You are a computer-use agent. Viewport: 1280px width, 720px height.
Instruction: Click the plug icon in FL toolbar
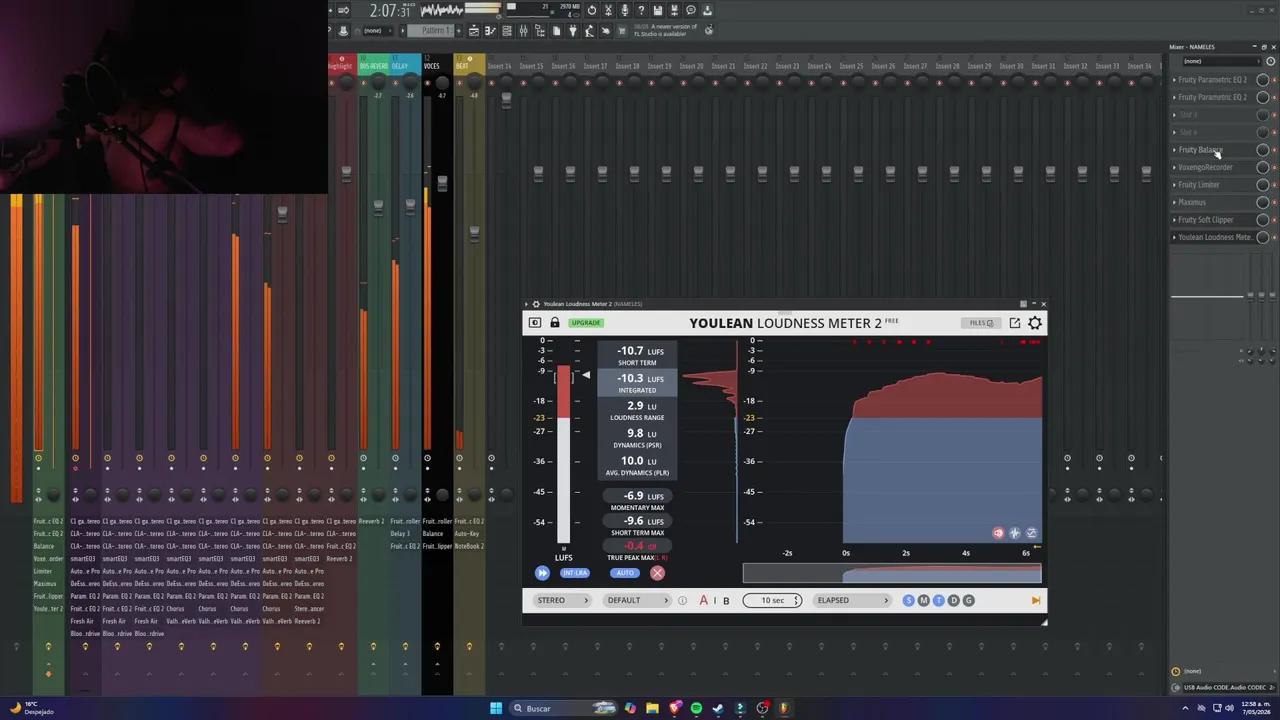pos(572,31)
